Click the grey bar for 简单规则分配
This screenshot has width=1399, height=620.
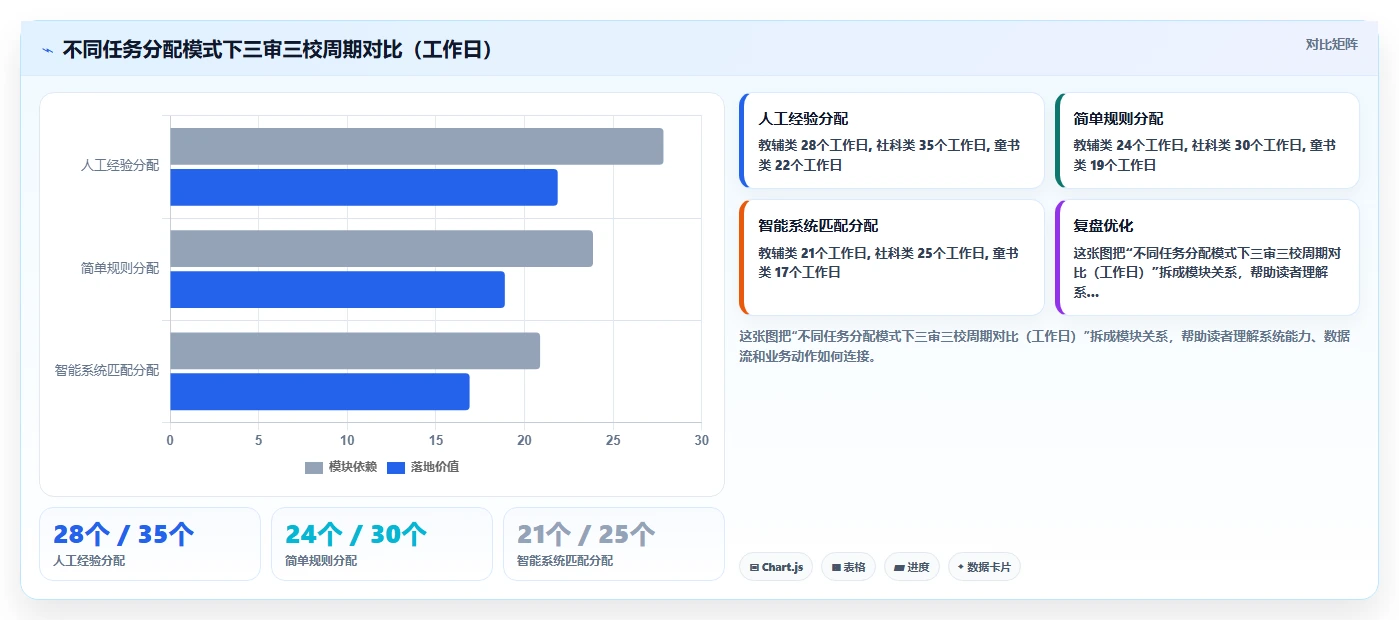[381, 248]
